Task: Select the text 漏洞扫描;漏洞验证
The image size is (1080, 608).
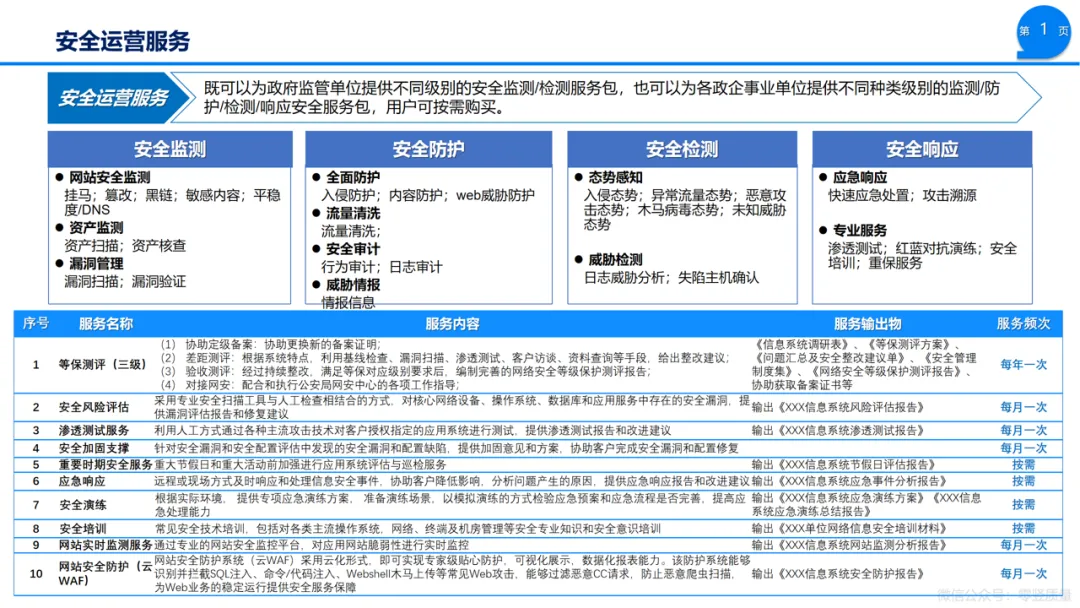Action: pos(125,282)
